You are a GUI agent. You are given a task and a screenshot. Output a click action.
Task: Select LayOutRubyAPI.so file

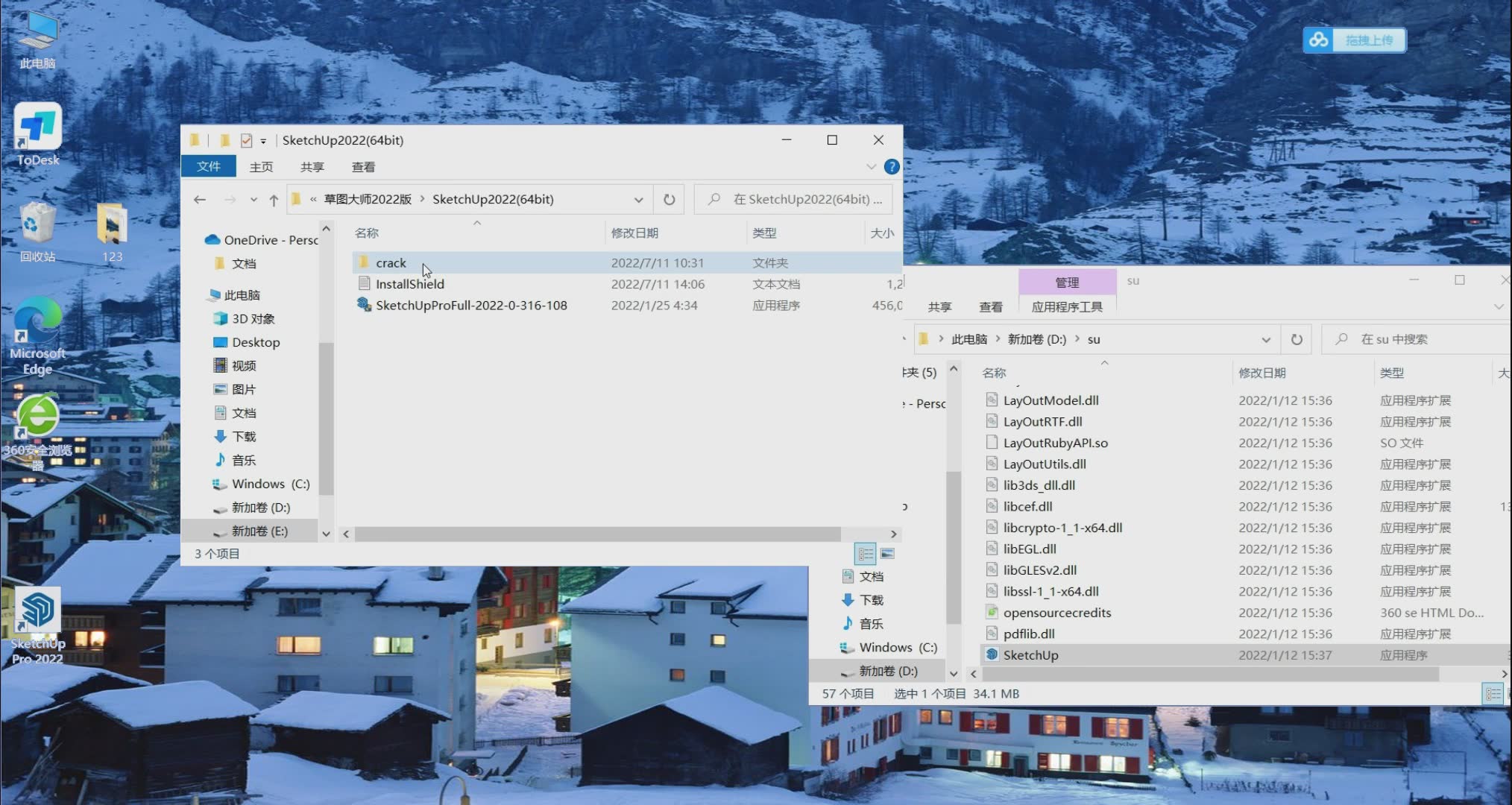[1055, 443]
